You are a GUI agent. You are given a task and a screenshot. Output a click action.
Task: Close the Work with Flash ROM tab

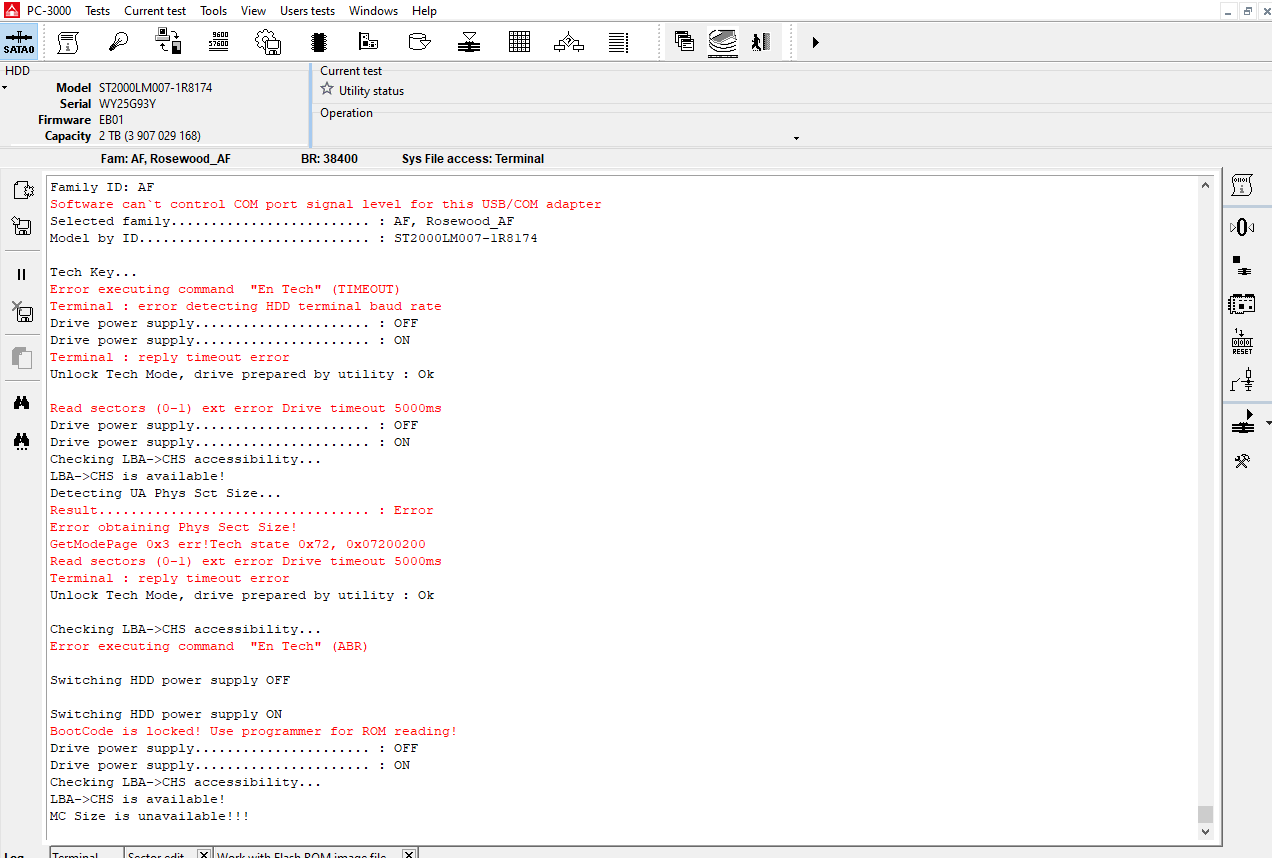tap(409, 854)
